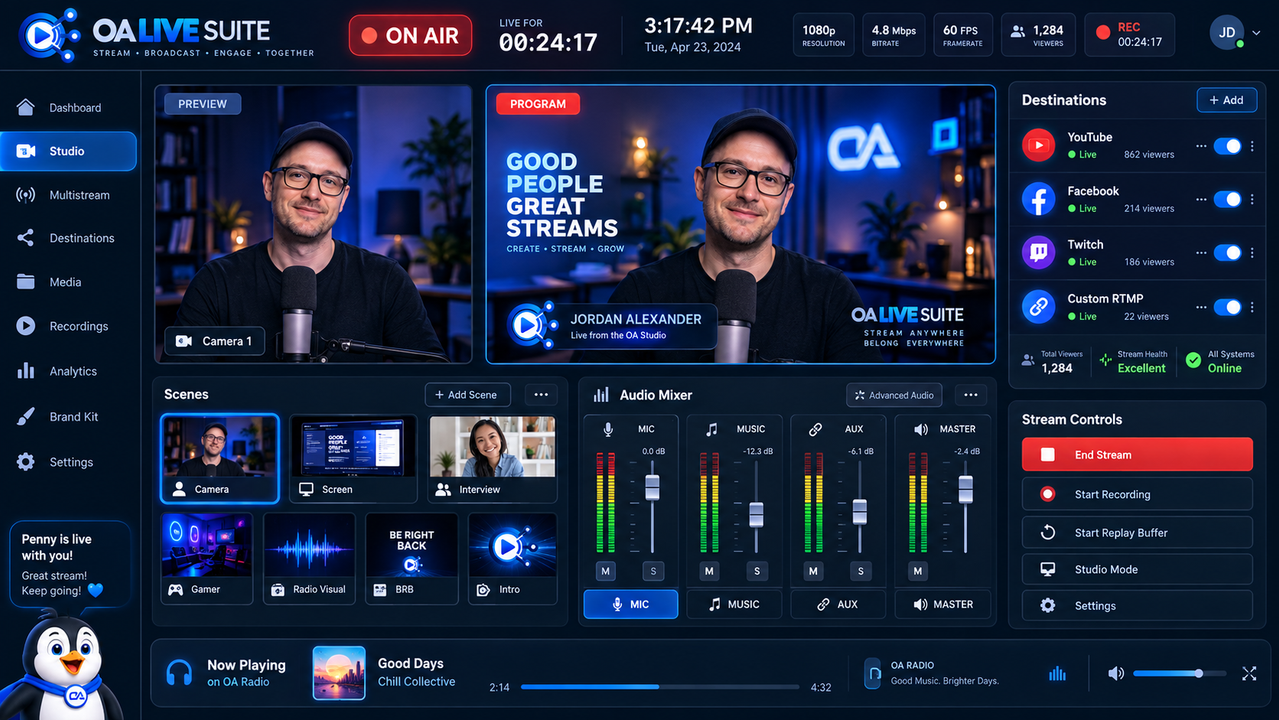
Task: Solo the MUSIC channel with S button
Action: coord(757,571)
